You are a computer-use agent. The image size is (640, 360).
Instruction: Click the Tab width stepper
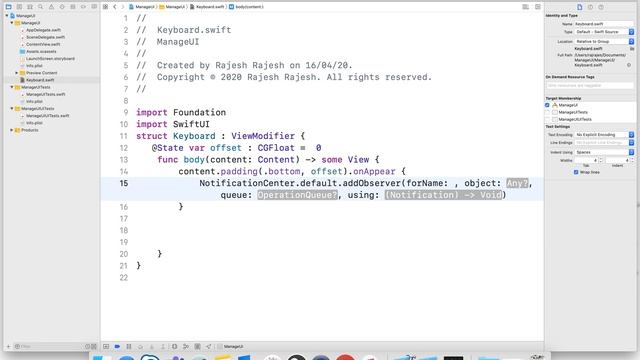point(601,160)
